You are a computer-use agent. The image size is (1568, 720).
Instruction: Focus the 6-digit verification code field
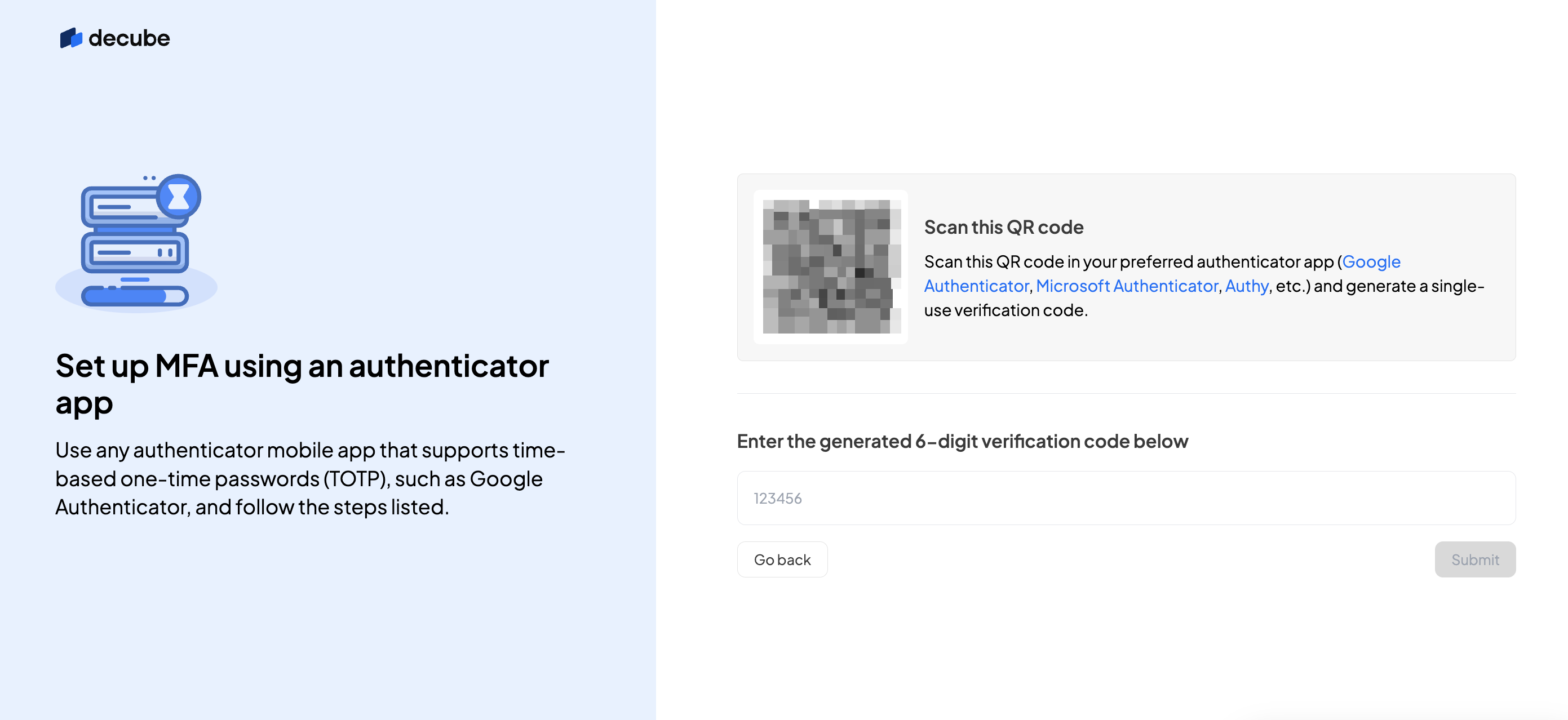[x=1126, y=498]
